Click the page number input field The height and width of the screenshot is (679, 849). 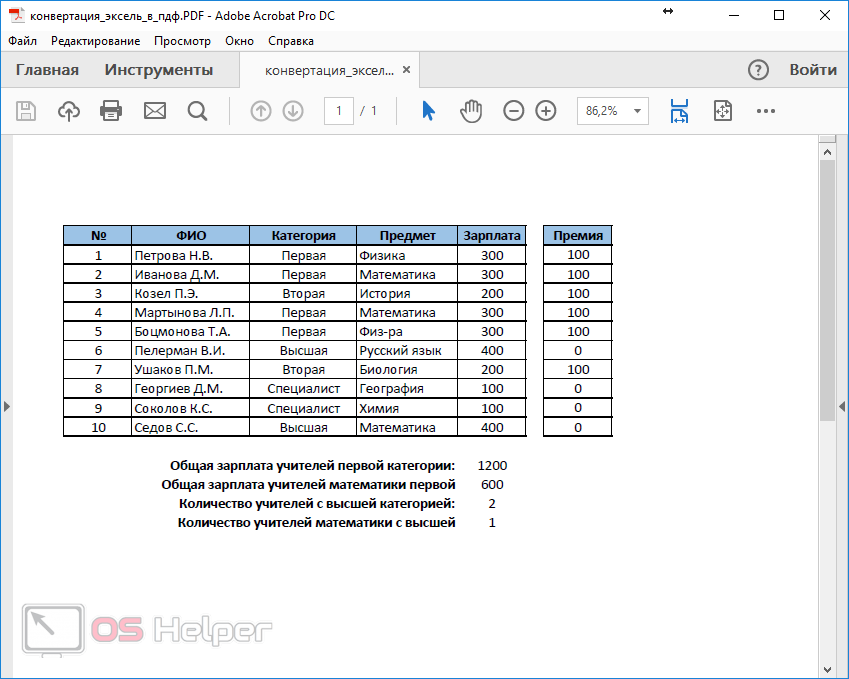[x=339, y=111]
